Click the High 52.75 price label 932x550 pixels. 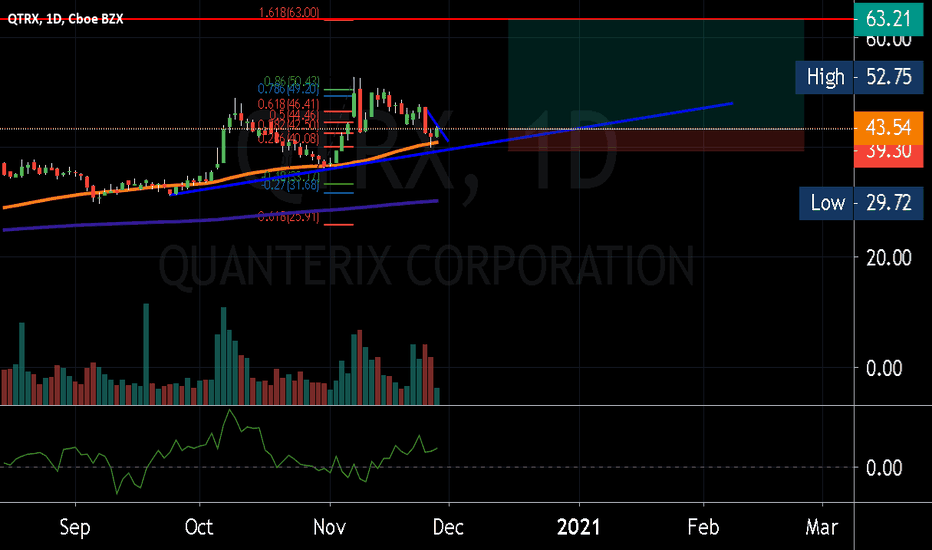click(859, 77)
